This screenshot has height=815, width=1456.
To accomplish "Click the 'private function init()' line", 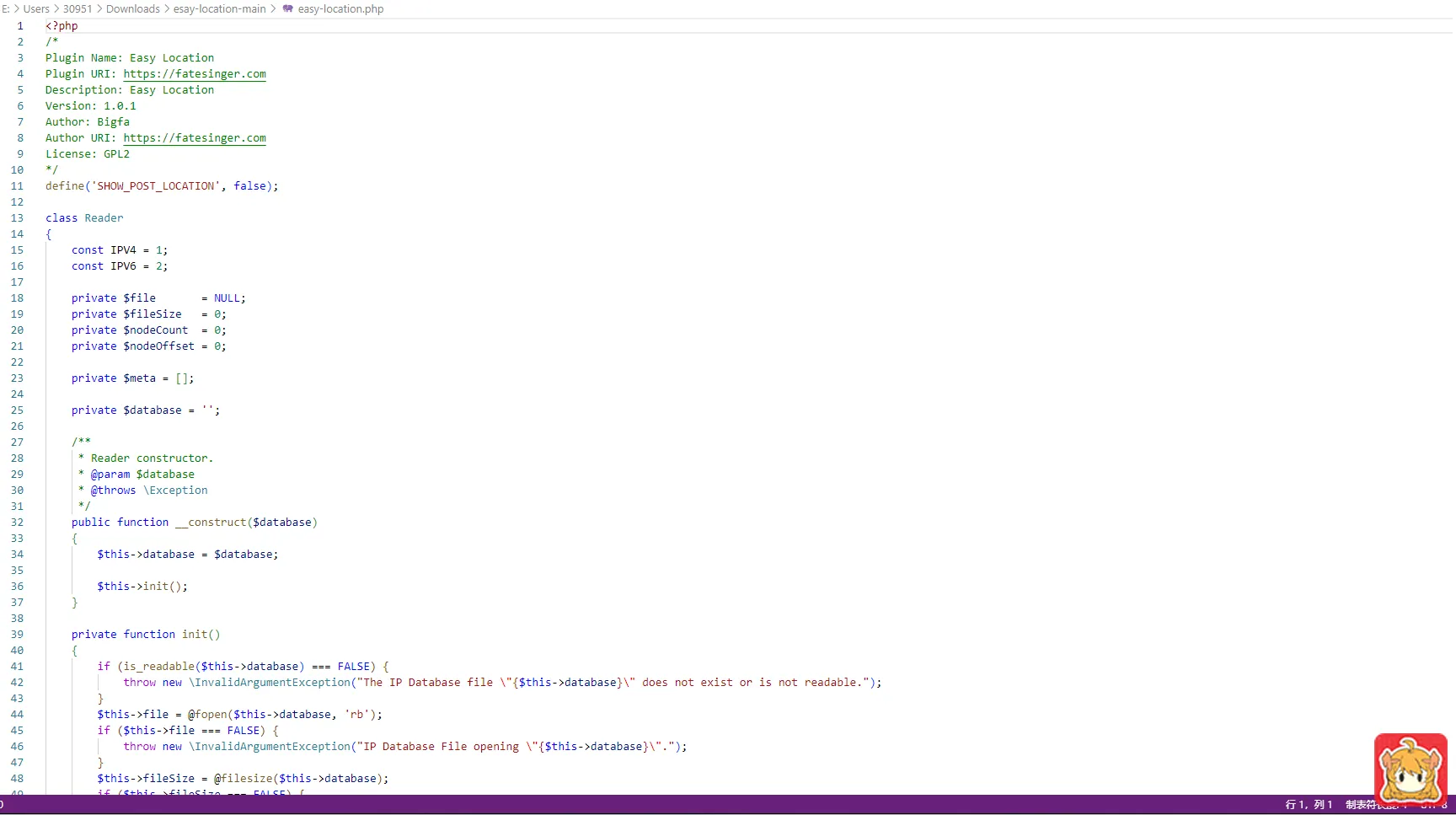I will pyautogui.click(x=145, y=635).
